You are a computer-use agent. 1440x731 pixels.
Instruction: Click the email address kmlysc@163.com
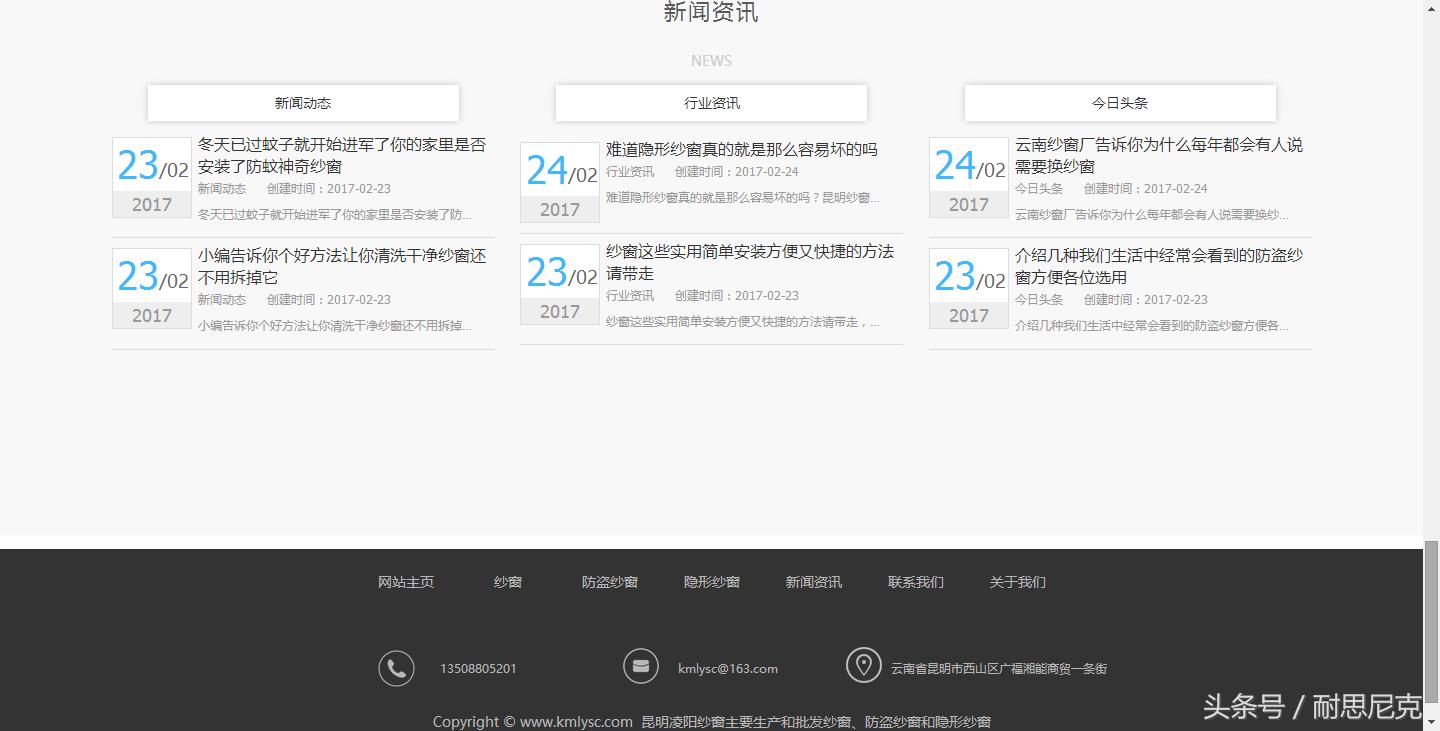(x=727, y=668)
